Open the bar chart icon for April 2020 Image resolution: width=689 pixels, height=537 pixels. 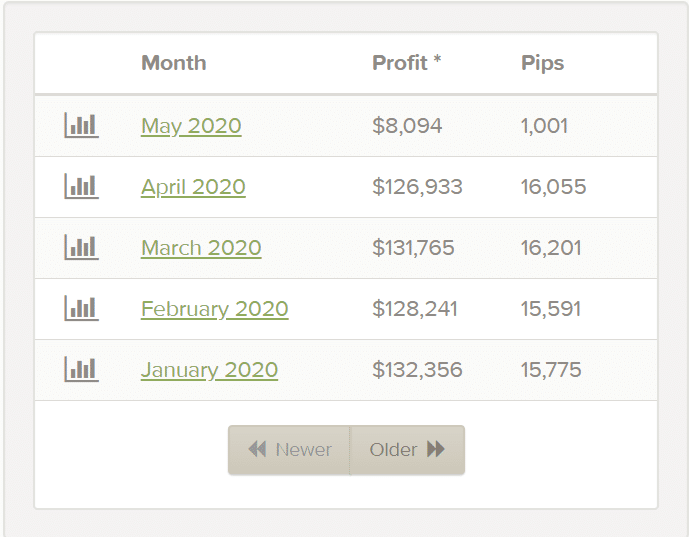pyautogui.click(x=81, y=186)
